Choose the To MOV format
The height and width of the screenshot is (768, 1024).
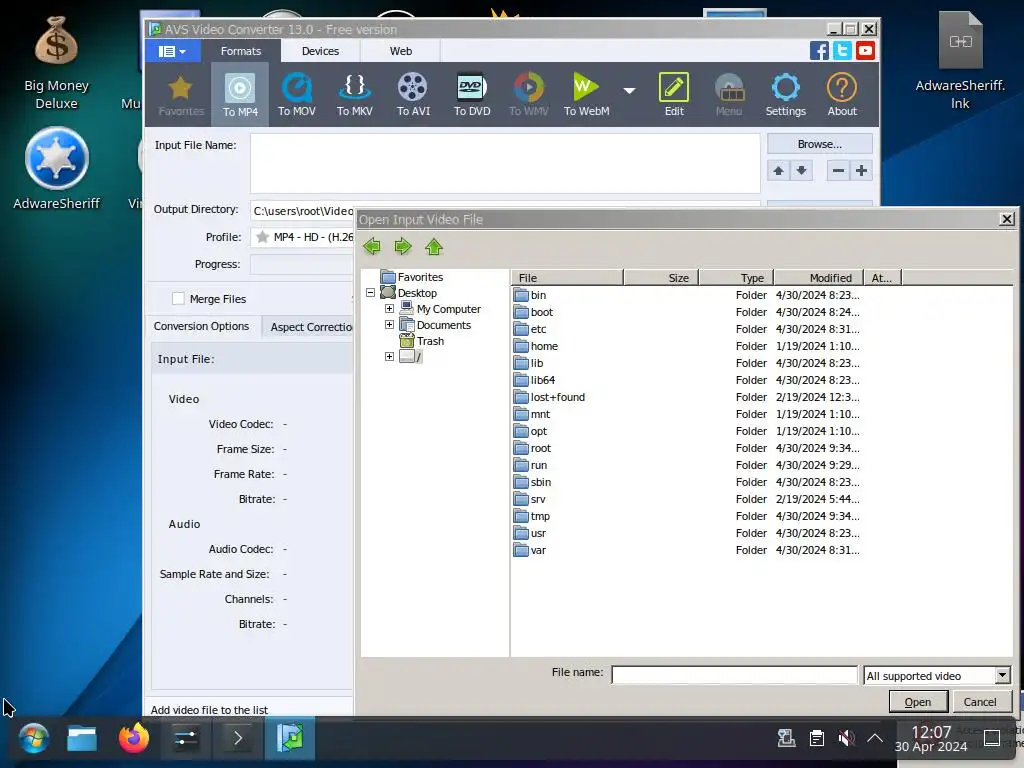(x=296, y=94)
